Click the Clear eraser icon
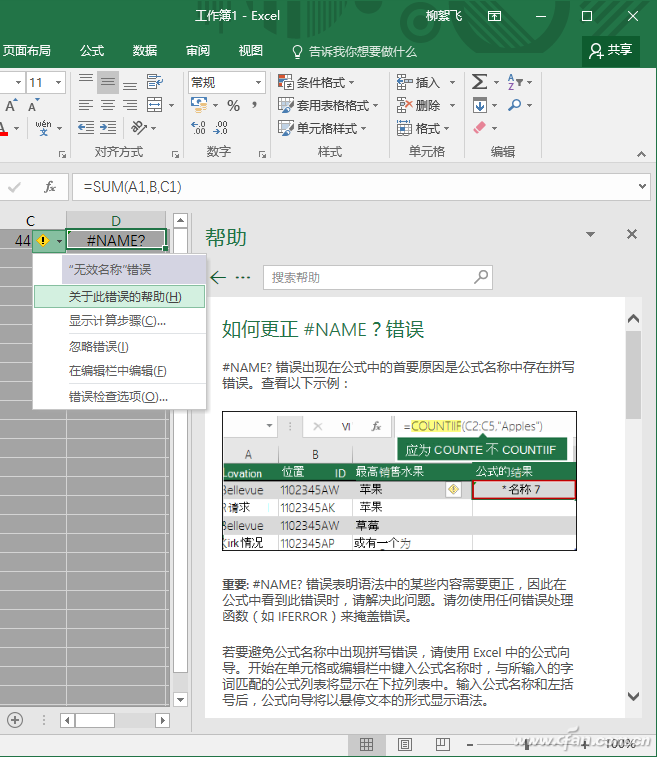This screenshot has width=657, height=757. tap(479, 128)
